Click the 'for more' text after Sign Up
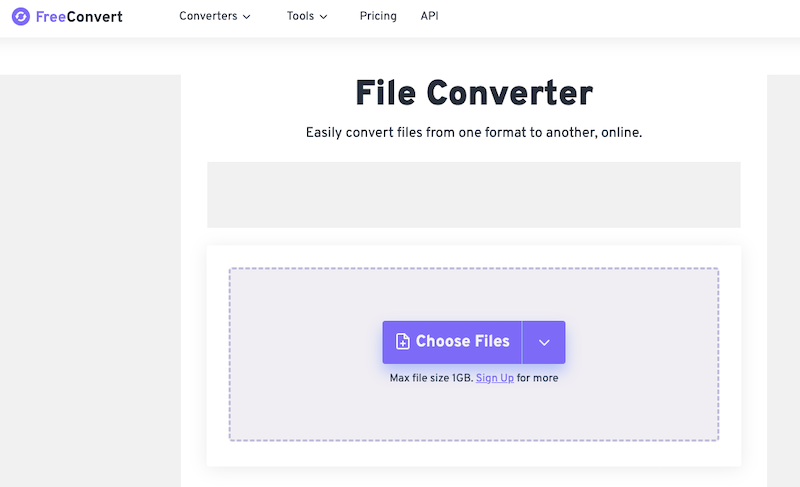Screen dimensions: 800x487 pos(538,378)
